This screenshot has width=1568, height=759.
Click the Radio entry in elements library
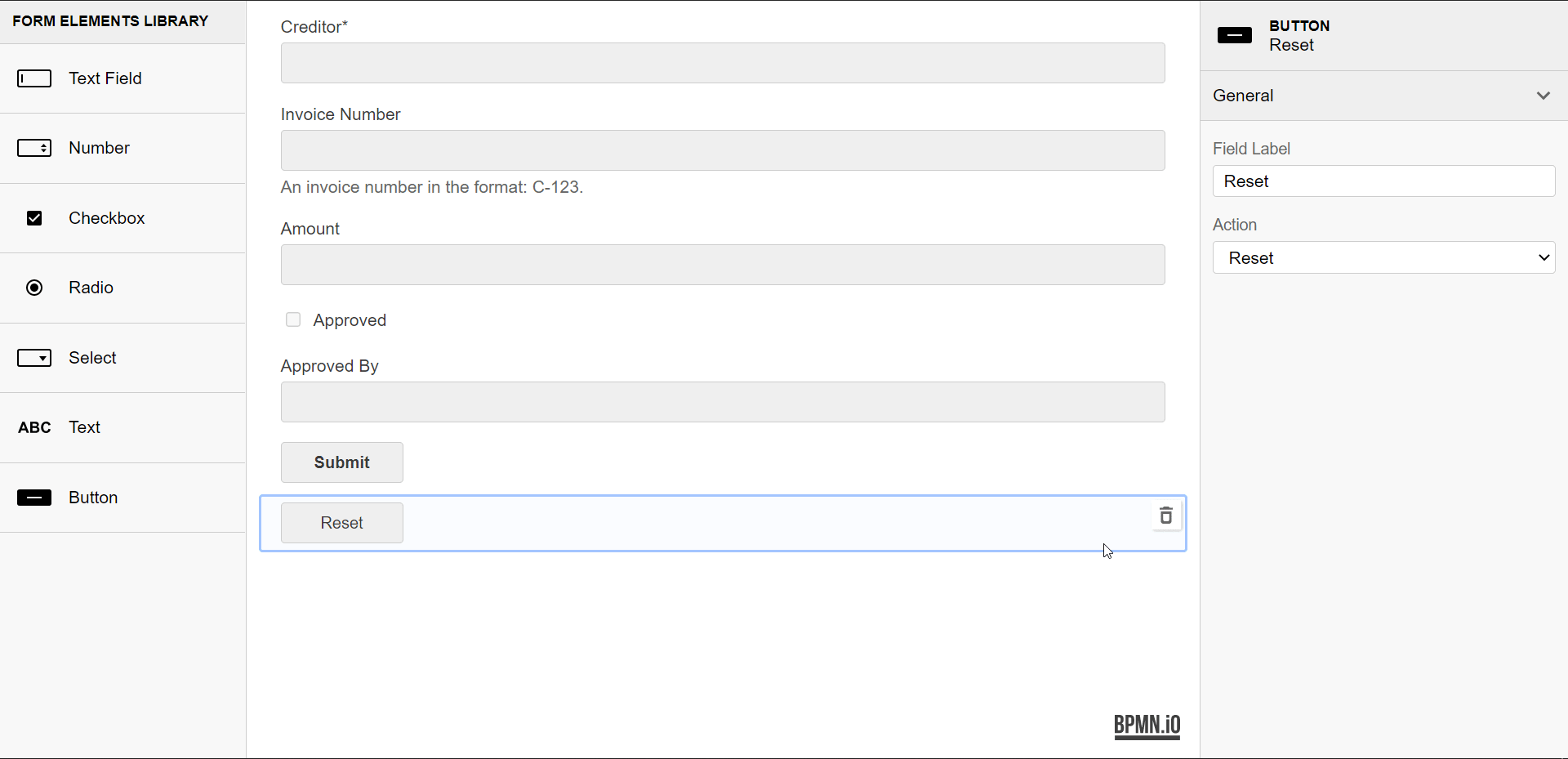90,288
